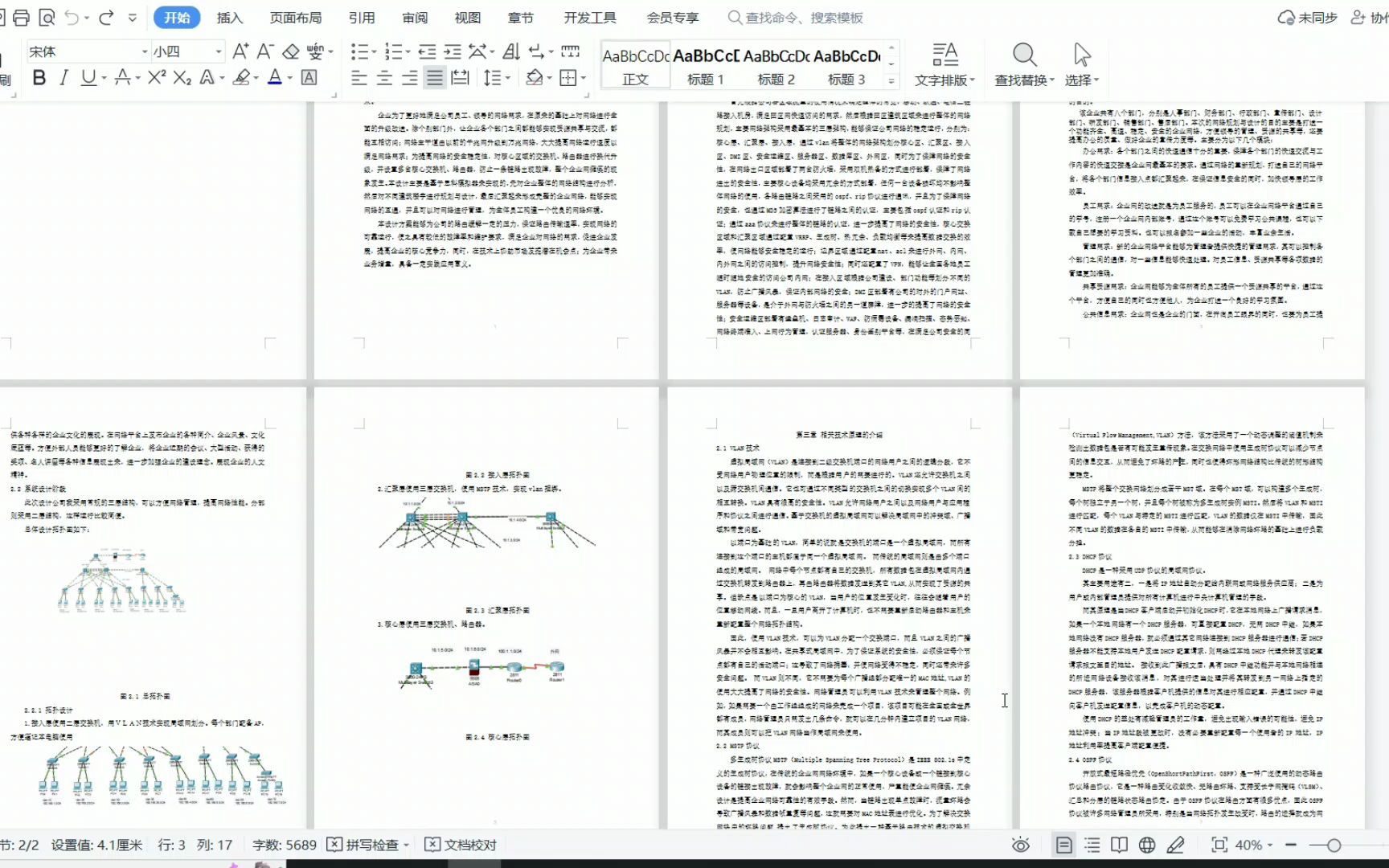Image resolution: width=1389 pixels, height=868 pixels.
Task: Toggle justified paragraph alignment
Action: coord(434,78)
